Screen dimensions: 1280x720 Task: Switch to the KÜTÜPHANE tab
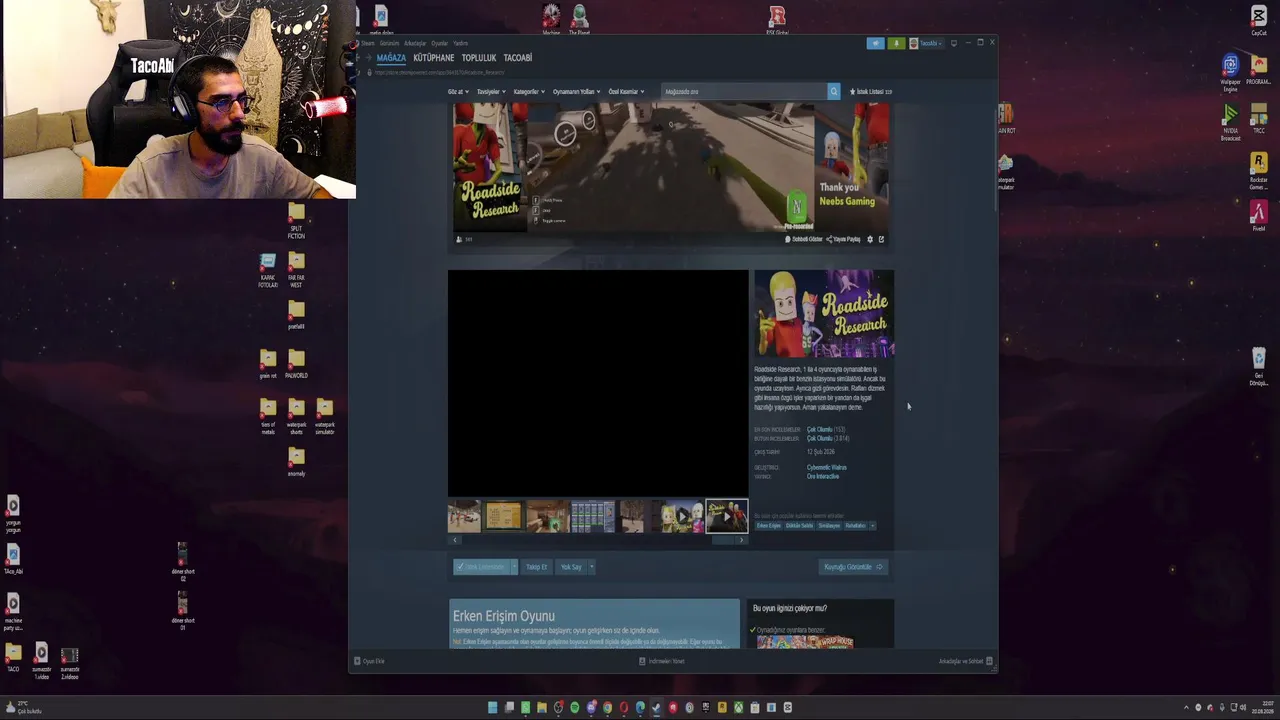434,58
